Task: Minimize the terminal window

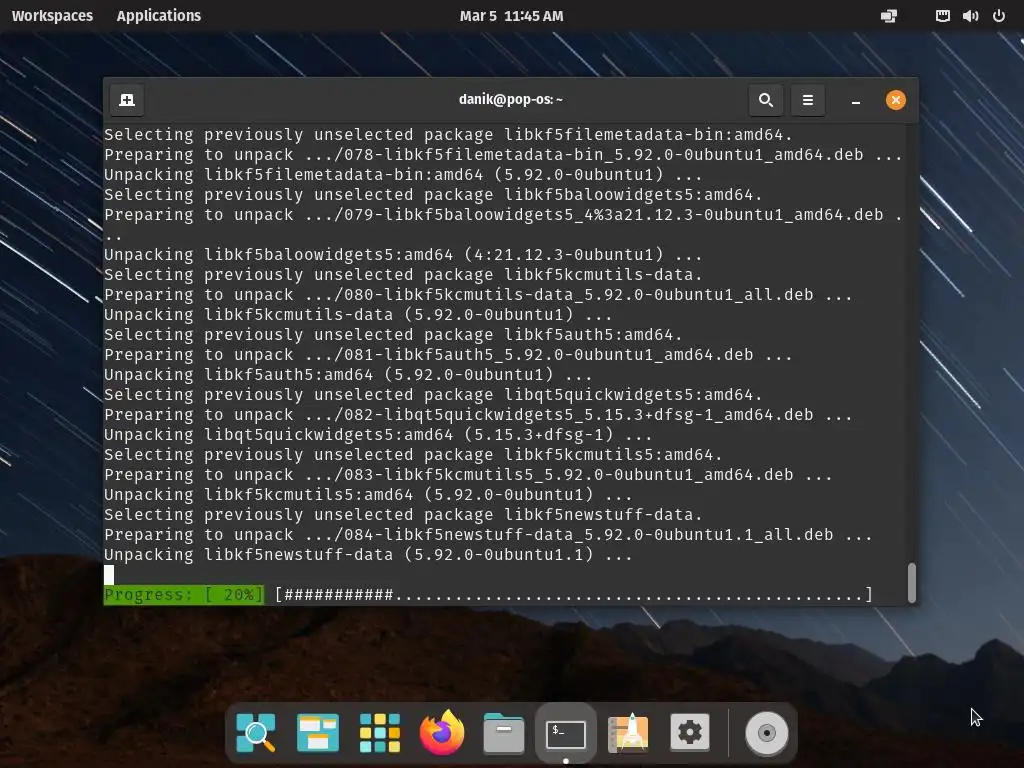Action: click(x=856, y=101)
